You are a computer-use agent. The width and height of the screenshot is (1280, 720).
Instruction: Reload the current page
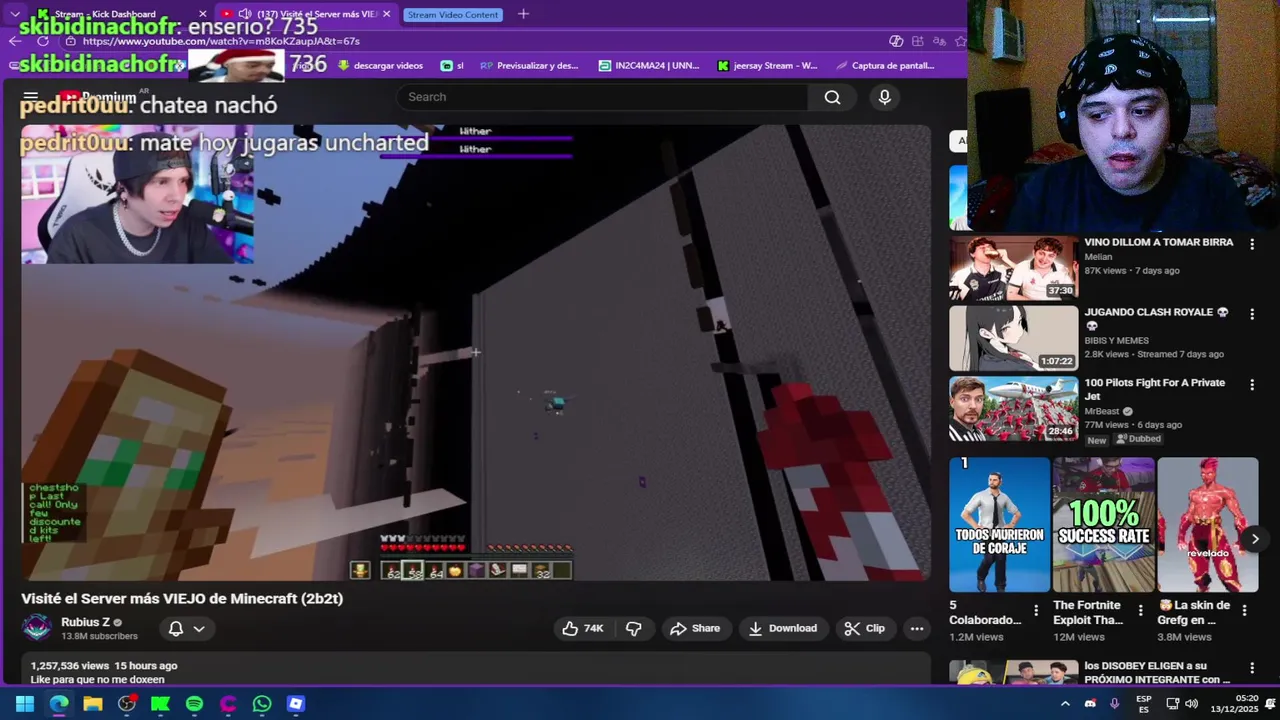(43, 41)
